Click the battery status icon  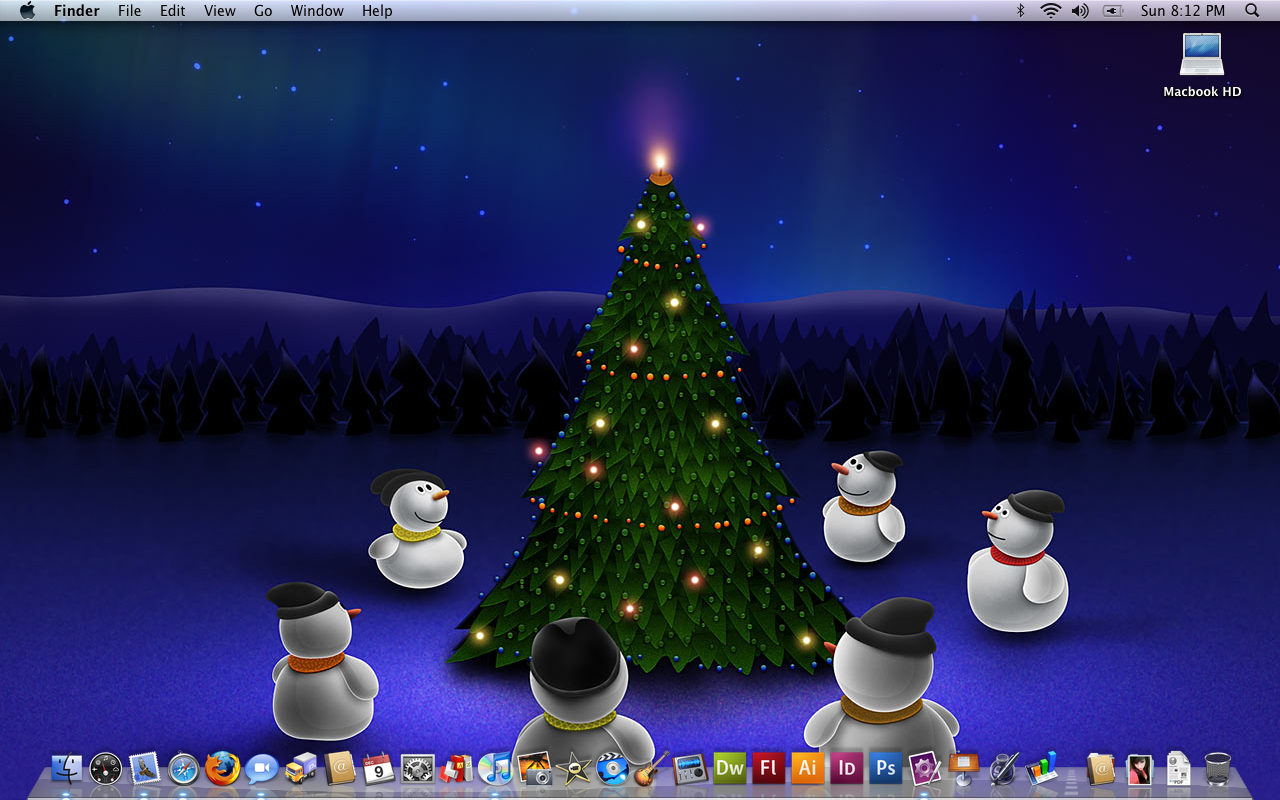pos(1113,11)
